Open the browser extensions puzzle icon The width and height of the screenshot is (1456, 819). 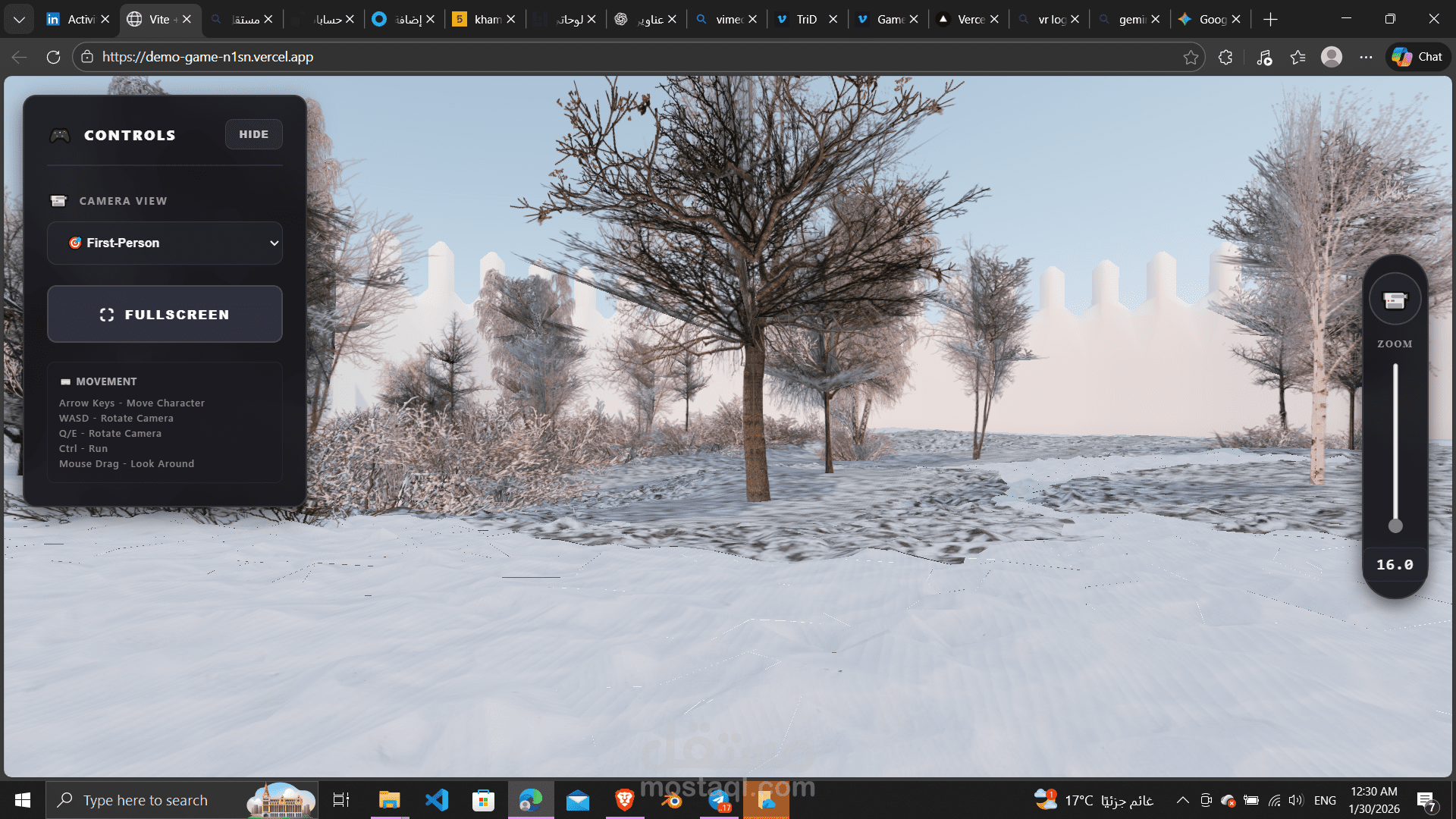tap(1225, 57)
